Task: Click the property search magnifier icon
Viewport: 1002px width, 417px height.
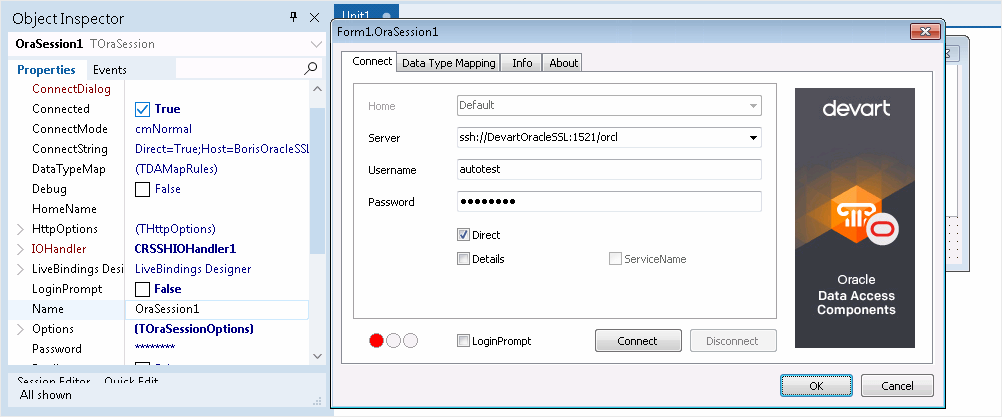Action: (311, 68)
